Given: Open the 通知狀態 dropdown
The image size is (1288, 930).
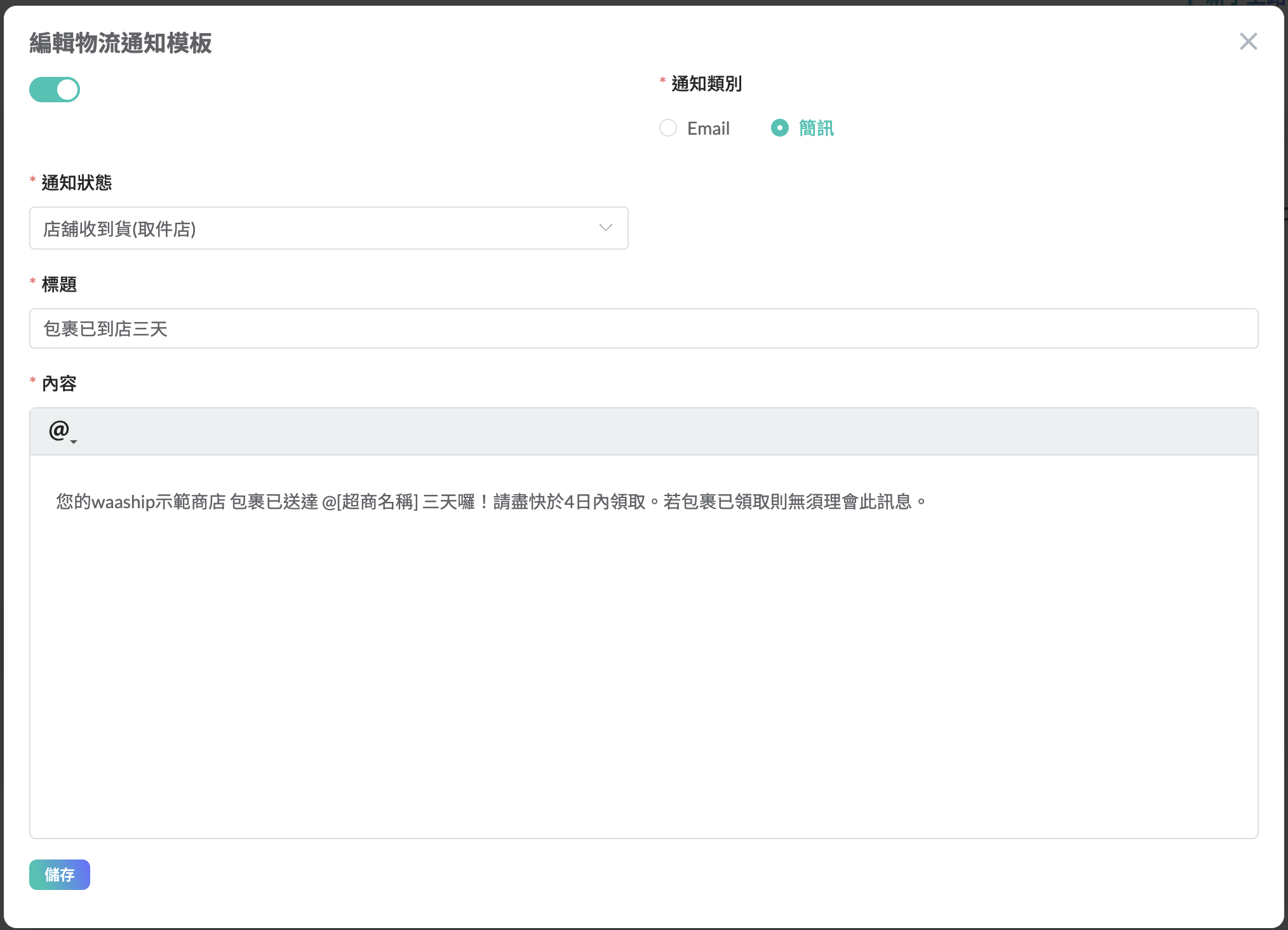Looking at the screenshot, I should [x=328, y=228].
